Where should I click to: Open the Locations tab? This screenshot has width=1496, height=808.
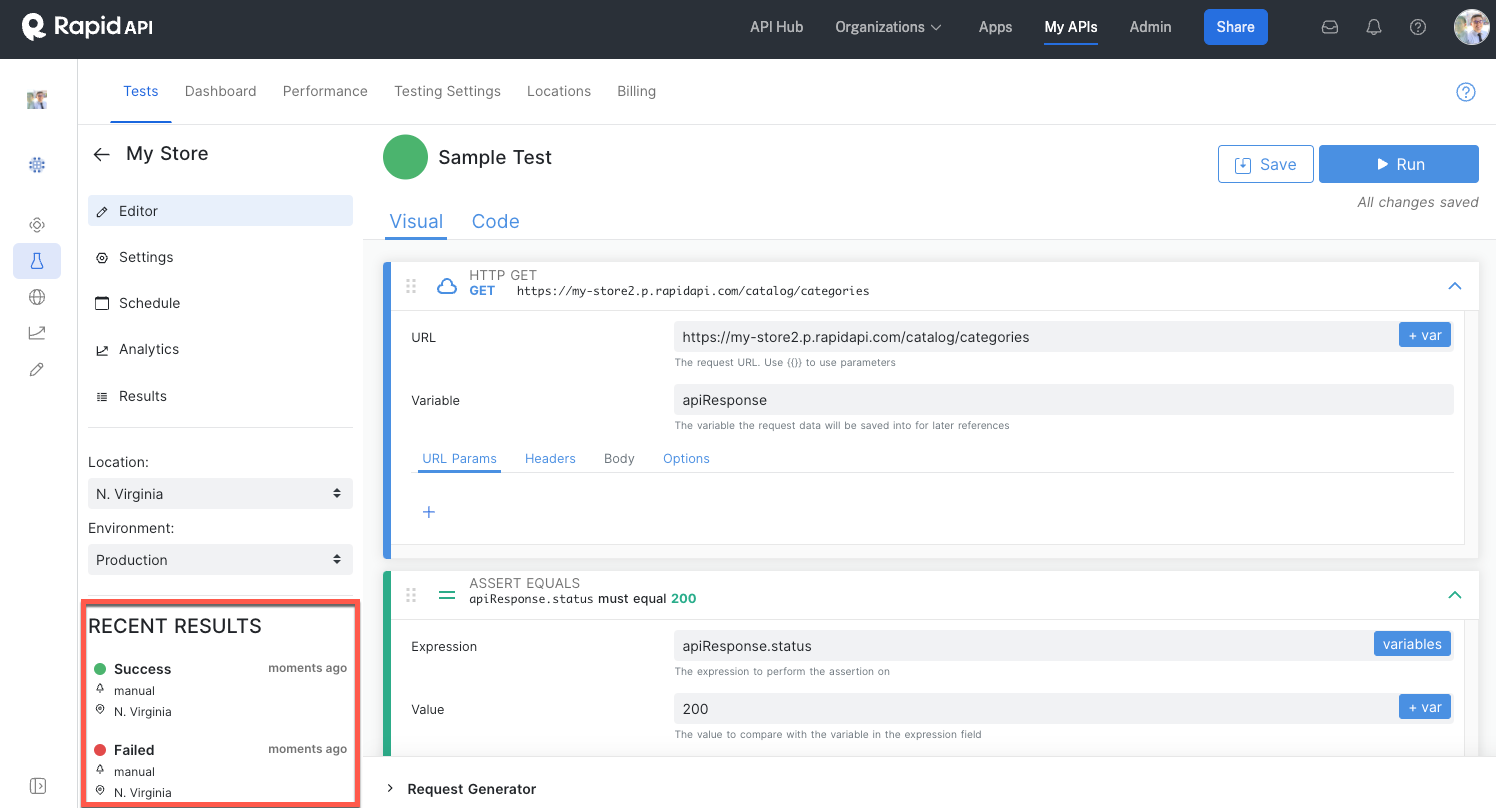point(559,91)
